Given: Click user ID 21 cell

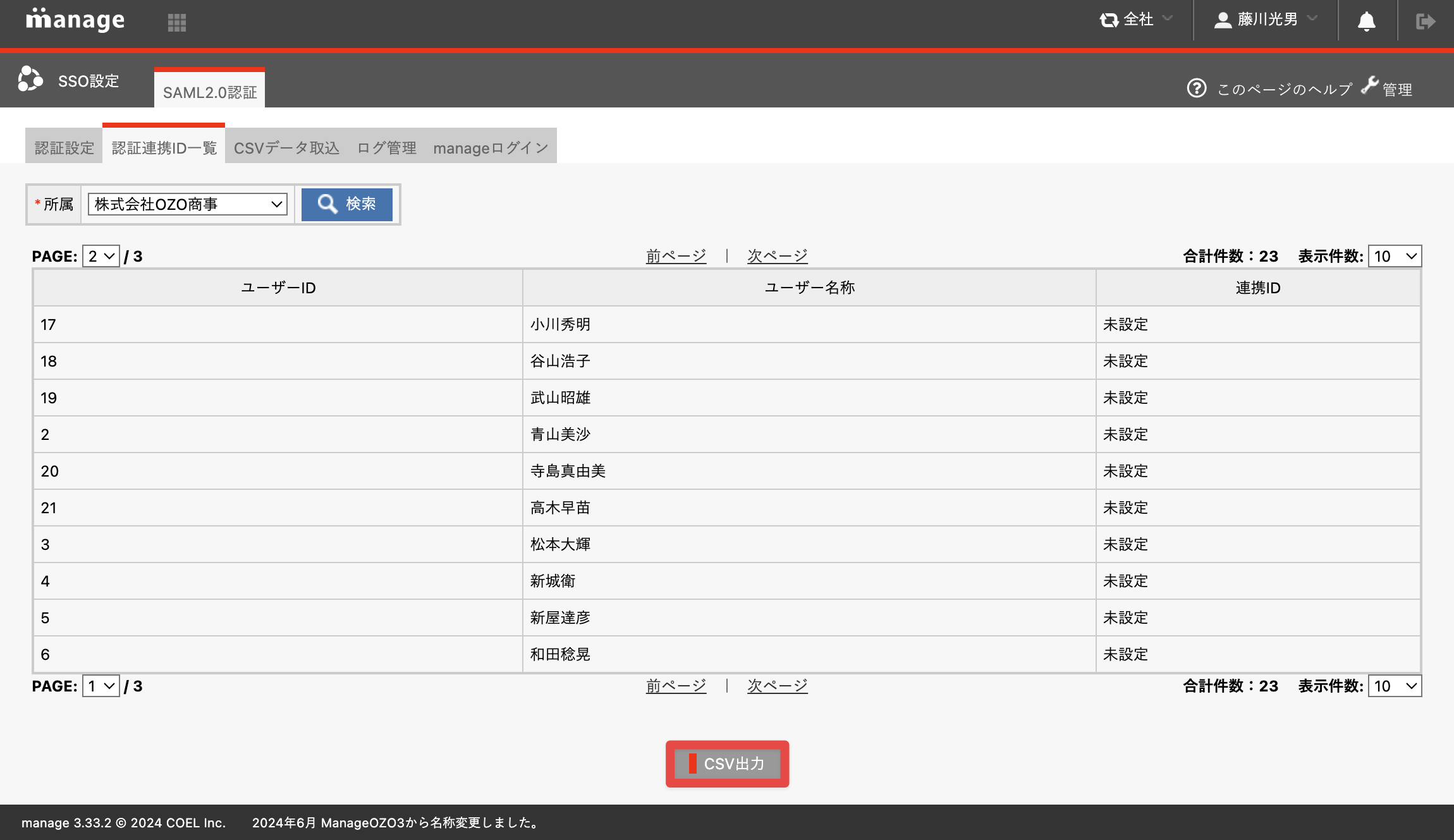Looking at the screenshot, I should [278, 508].
